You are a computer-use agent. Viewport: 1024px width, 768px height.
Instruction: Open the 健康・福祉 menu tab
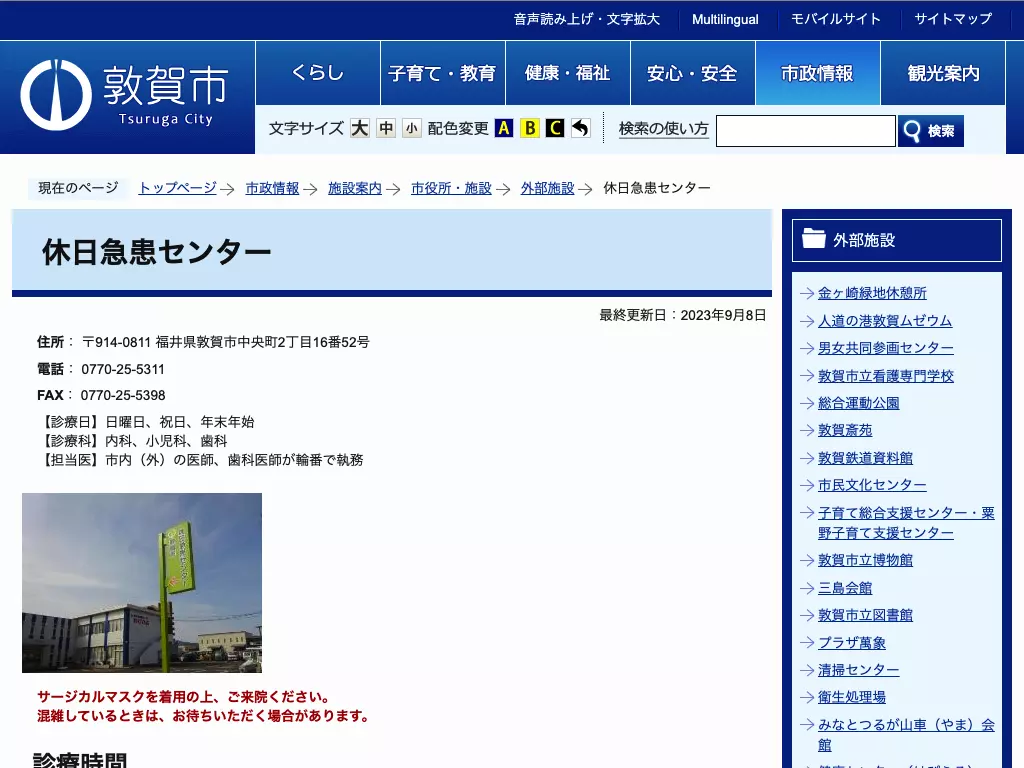568,72
